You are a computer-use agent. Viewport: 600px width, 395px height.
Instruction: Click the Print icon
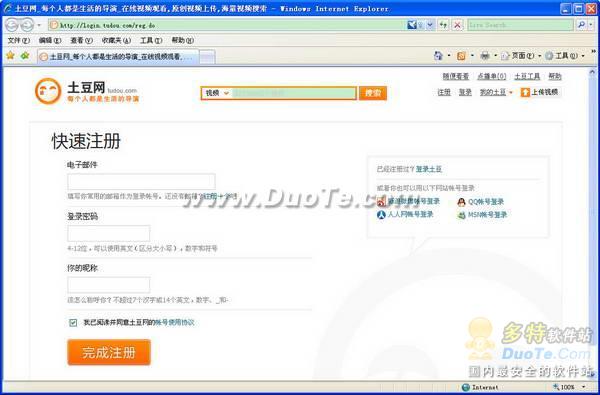(485, 56)
